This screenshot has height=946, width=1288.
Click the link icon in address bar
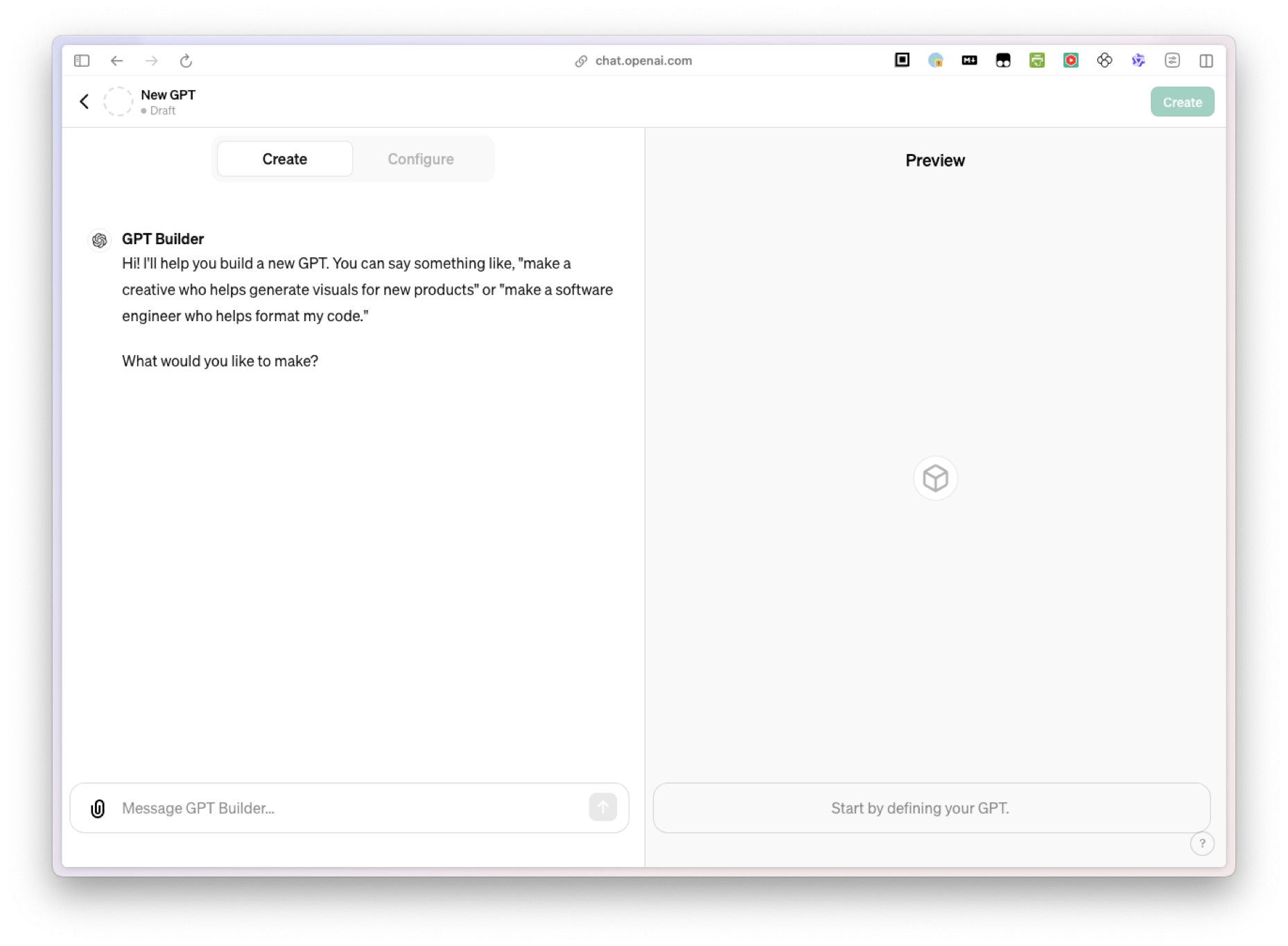[x=581, y=61]
